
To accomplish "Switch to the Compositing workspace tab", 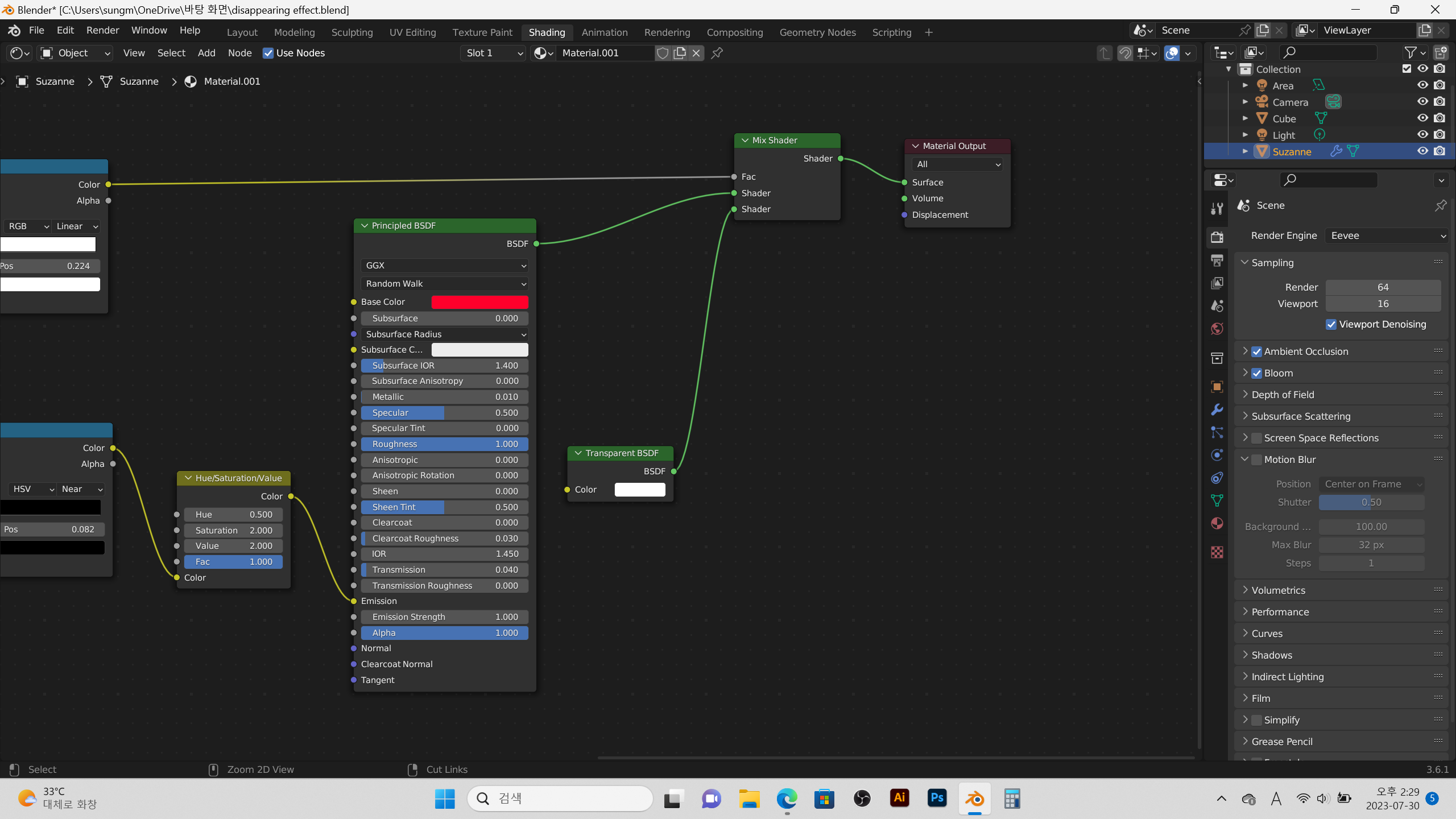I will point(734,32).
